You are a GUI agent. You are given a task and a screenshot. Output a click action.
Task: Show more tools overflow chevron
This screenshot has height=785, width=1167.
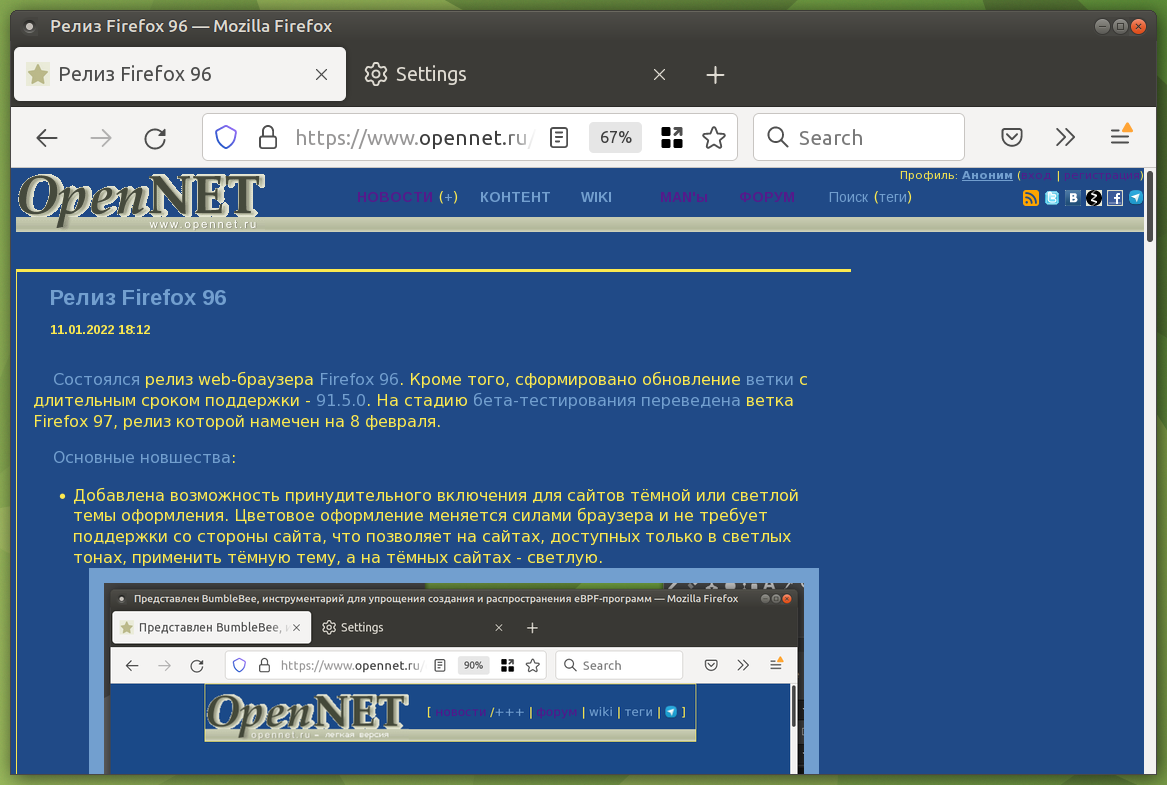[1065, 138]
